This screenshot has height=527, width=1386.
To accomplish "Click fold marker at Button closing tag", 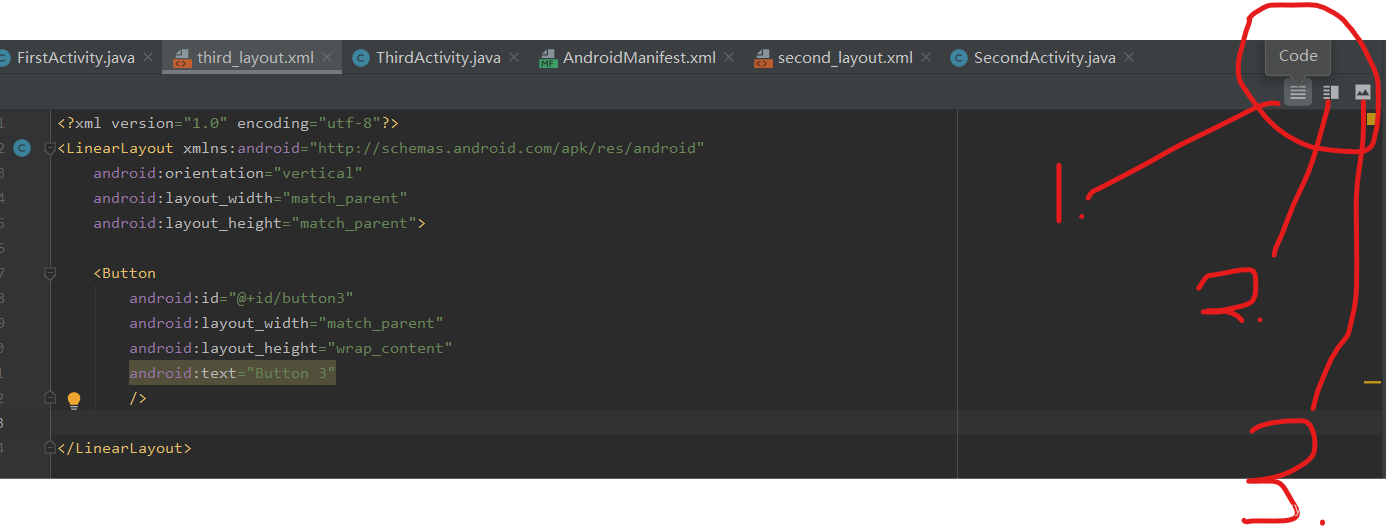I will (x=51, y=398).
